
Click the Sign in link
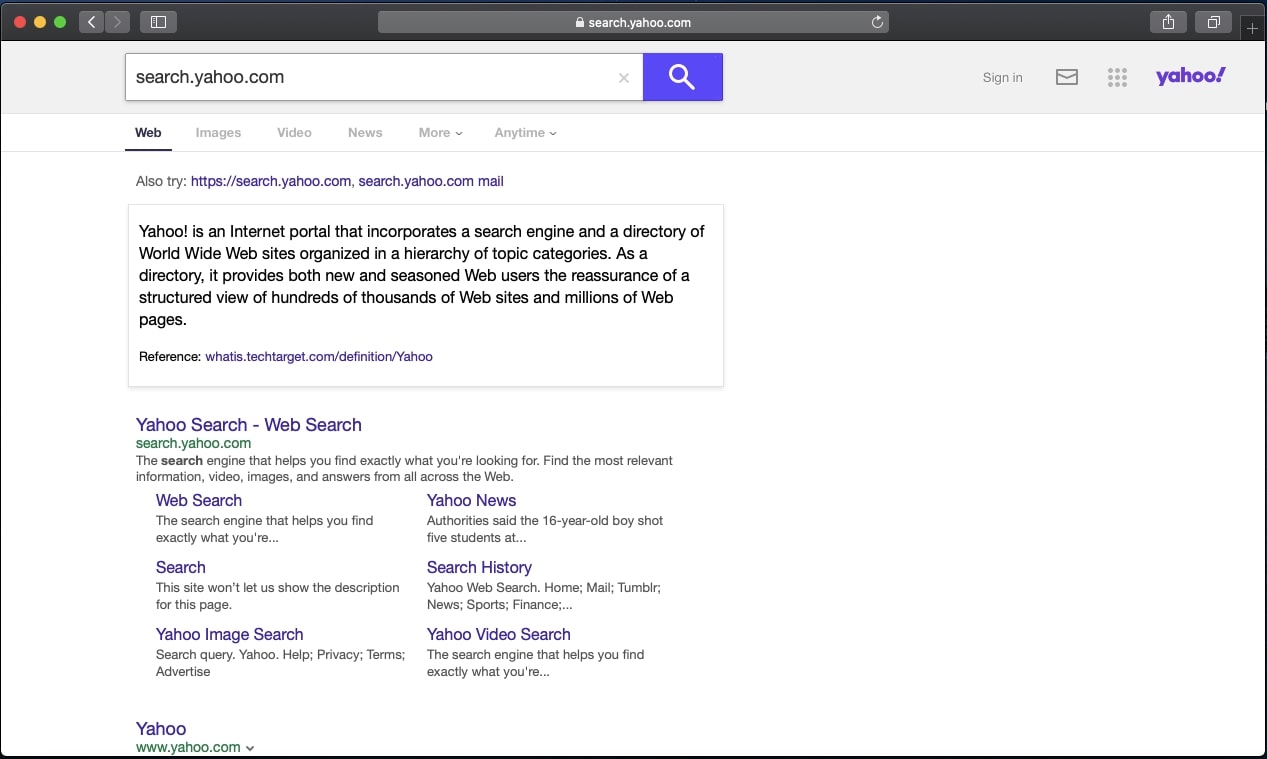coord(1002,77)
